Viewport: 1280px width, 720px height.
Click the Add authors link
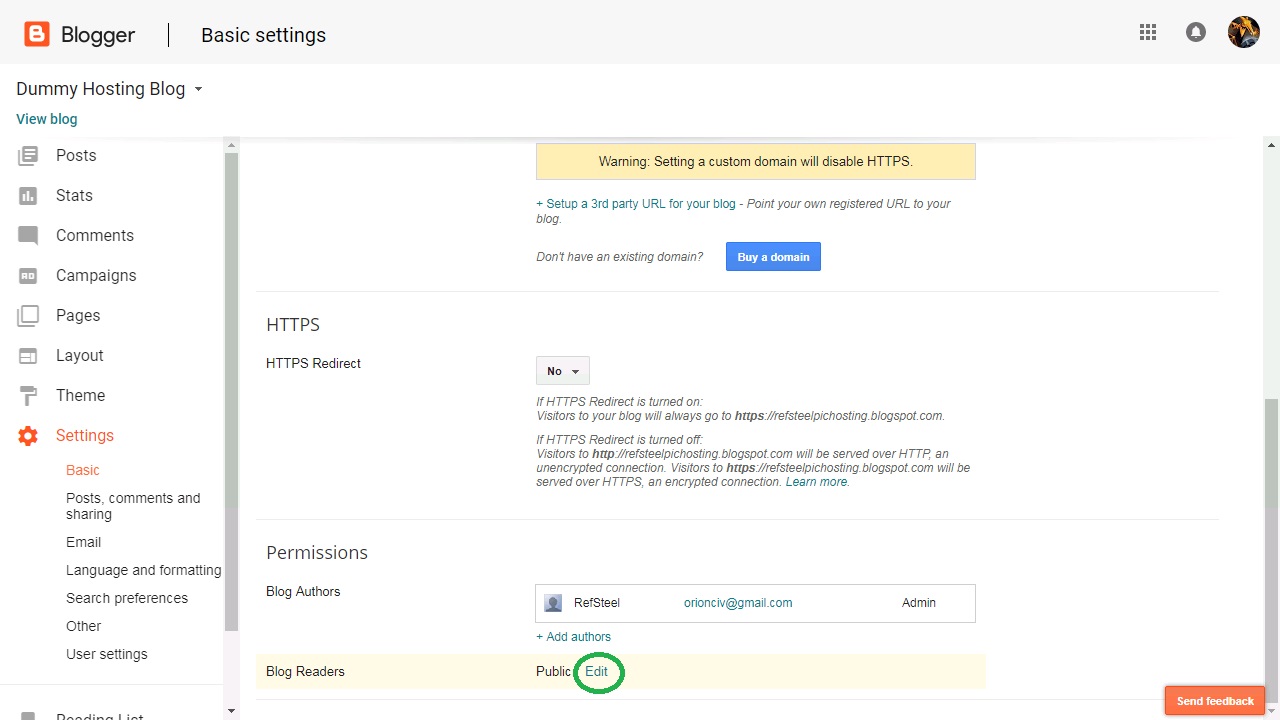point(573,637)
